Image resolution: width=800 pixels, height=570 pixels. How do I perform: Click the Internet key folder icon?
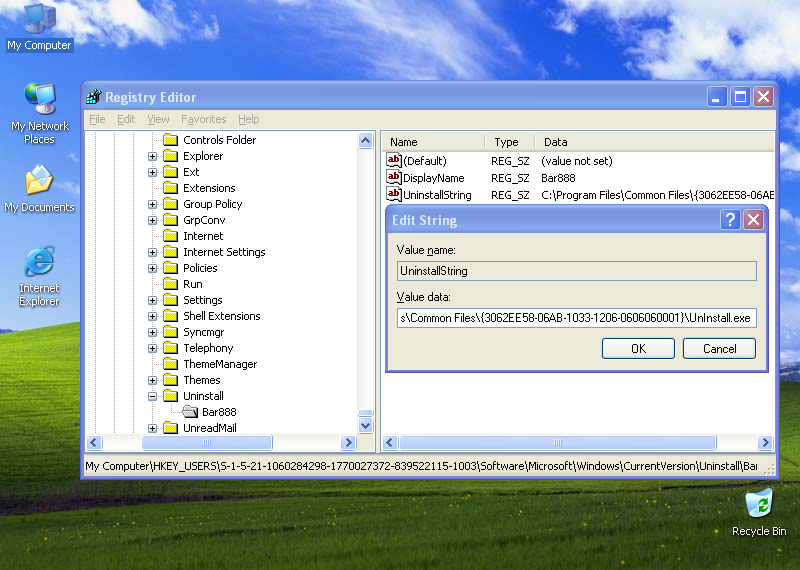coord(170,236)
